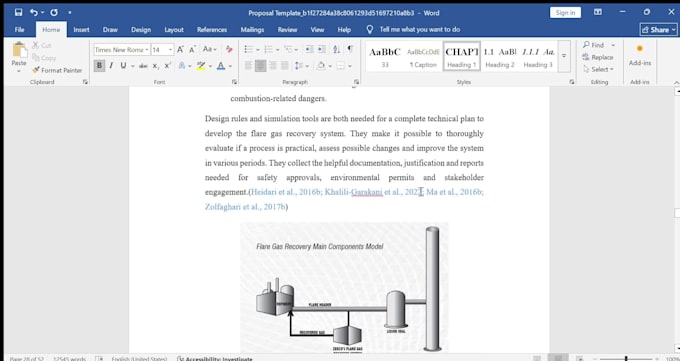The width and height of the screenshot is (680, 361).
Task: Open the ribbon display options
Action: [x=598, y=12]
